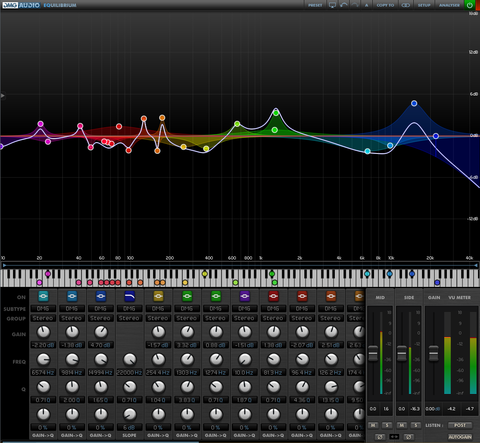480x443 pixels.
Task: Click the 6 dB slope value field
Action: (x=129, y=427)
